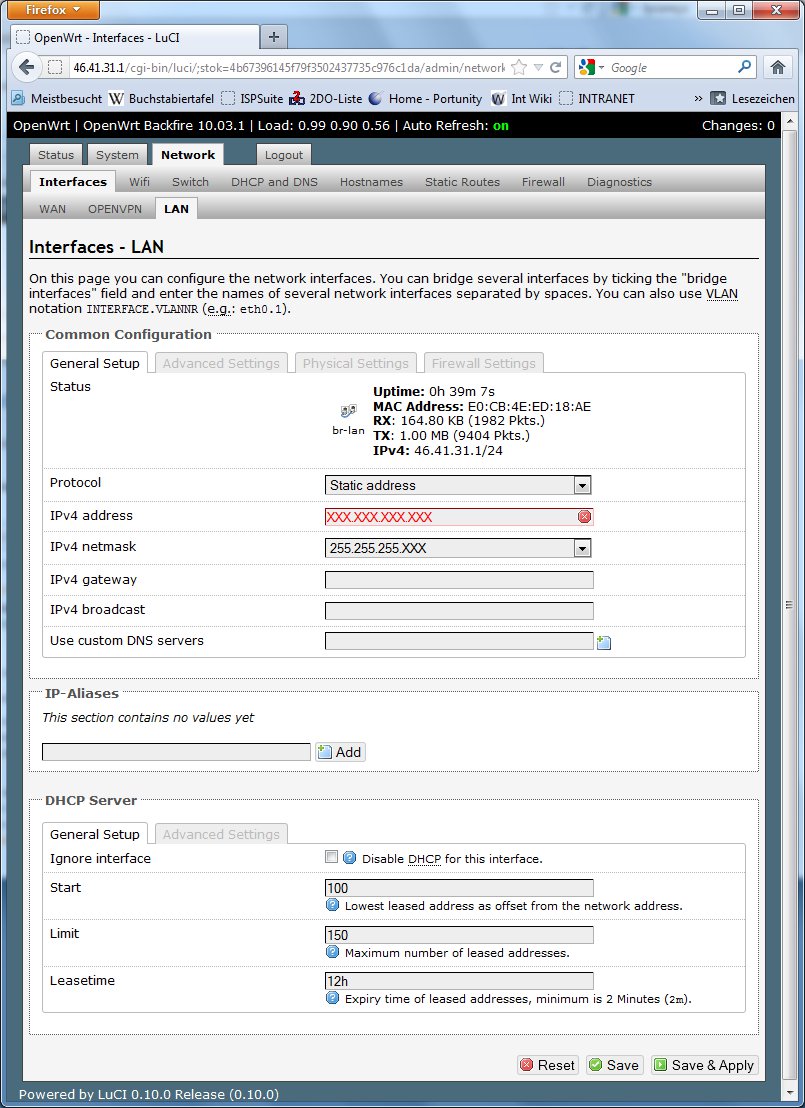Image resolution: width=805 pixels, height=1108 pixels.
Task: Click the Save & Apply button
Action: click(704, 1065)
